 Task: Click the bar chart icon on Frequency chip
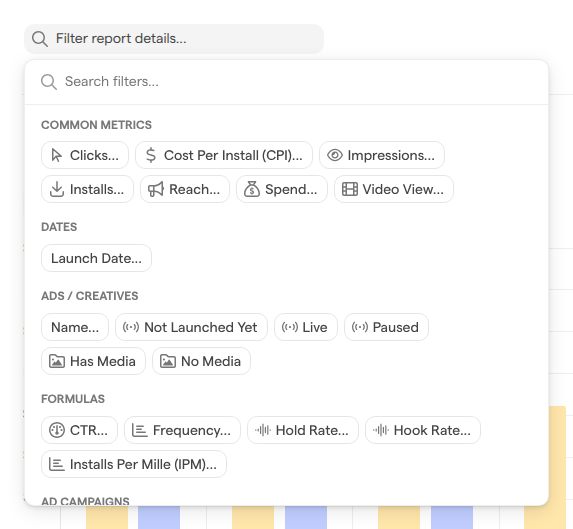tap(140, 430)
